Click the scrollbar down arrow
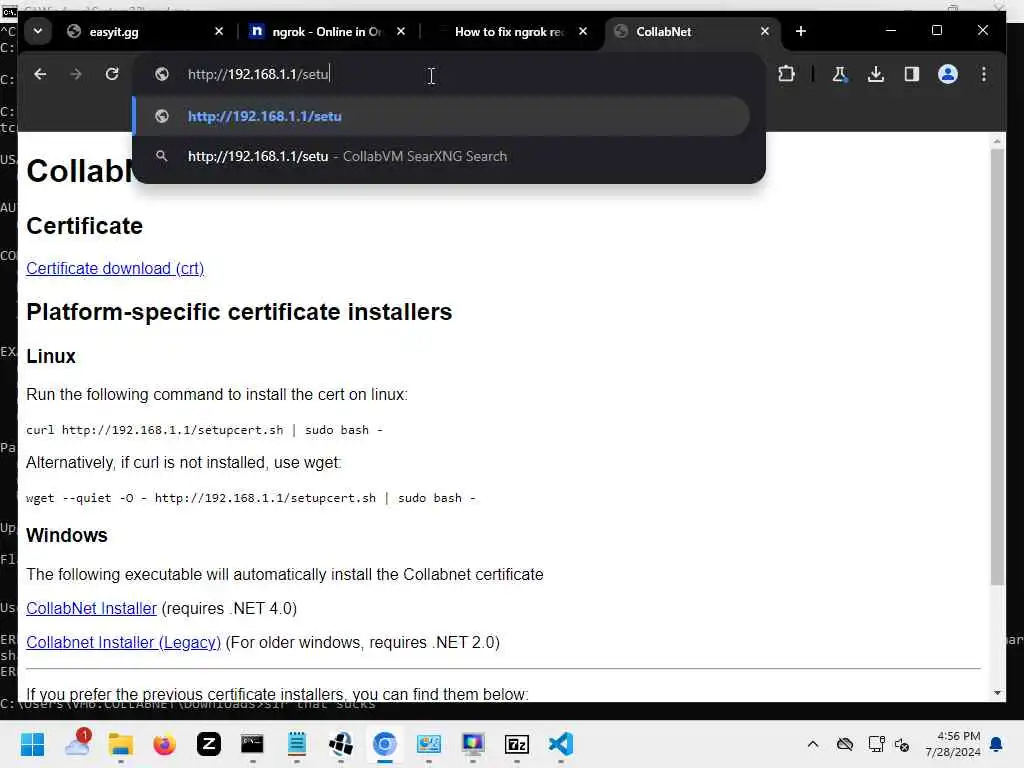 997,693
